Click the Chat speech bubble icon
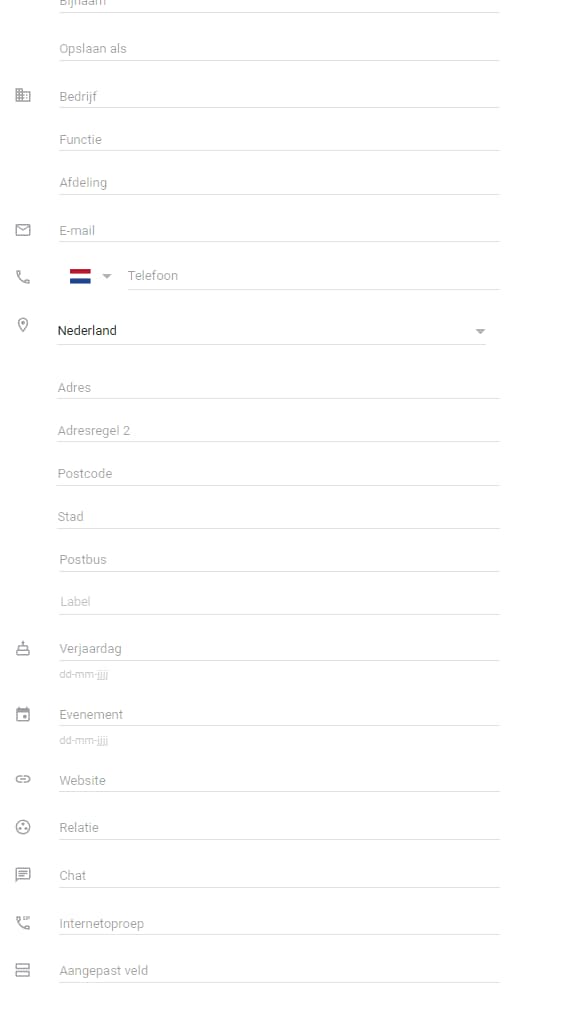Image resolution: width=579 pixels, height=1011 pixels. click(22, 874)
